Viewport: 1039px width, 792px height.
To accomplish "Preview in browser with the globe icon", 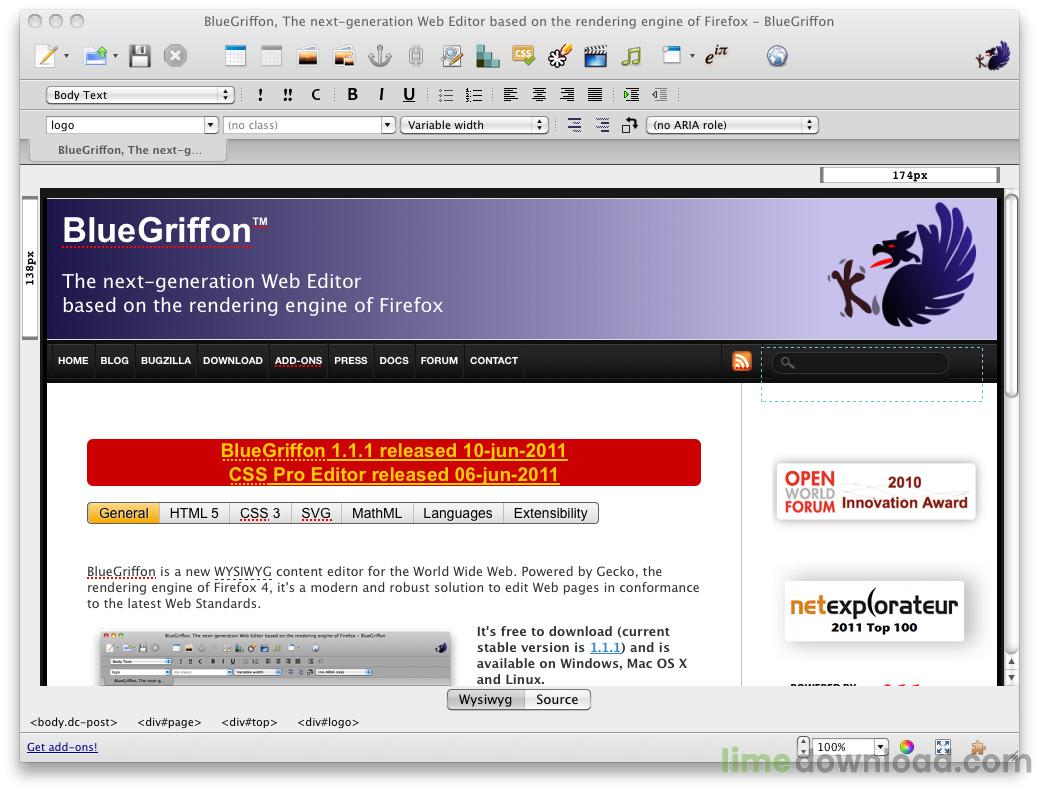I will pyautogui.click(x=777, y=56).
